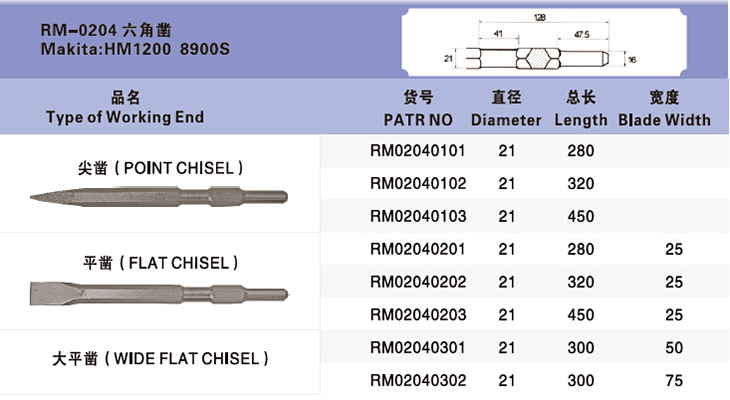Screen dimensions: 730x400
Task: Click part number RM02040202
Action: click(x=418, y=281)
